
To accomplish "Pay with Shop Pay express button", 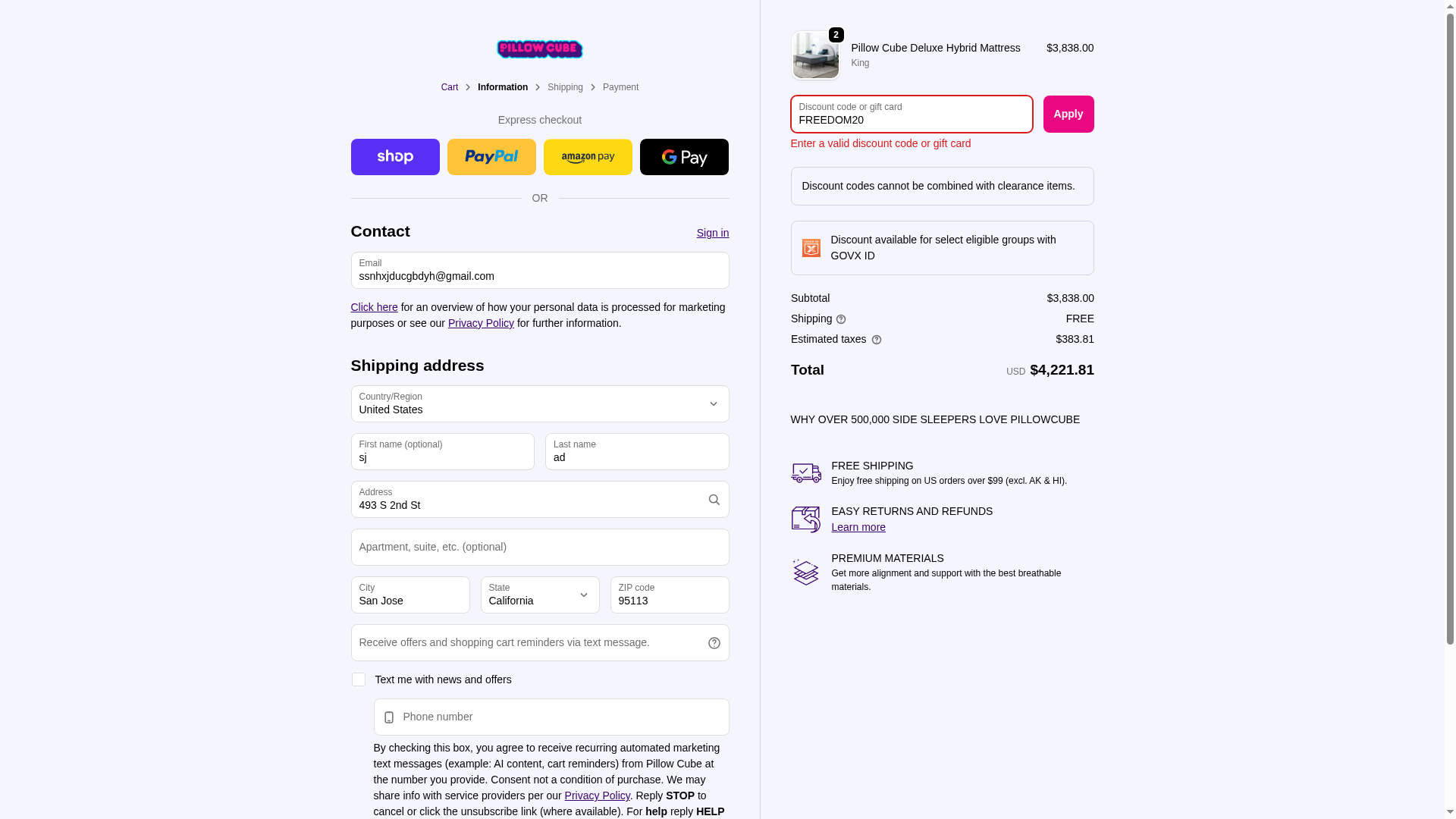I will [x=395, y=157].
